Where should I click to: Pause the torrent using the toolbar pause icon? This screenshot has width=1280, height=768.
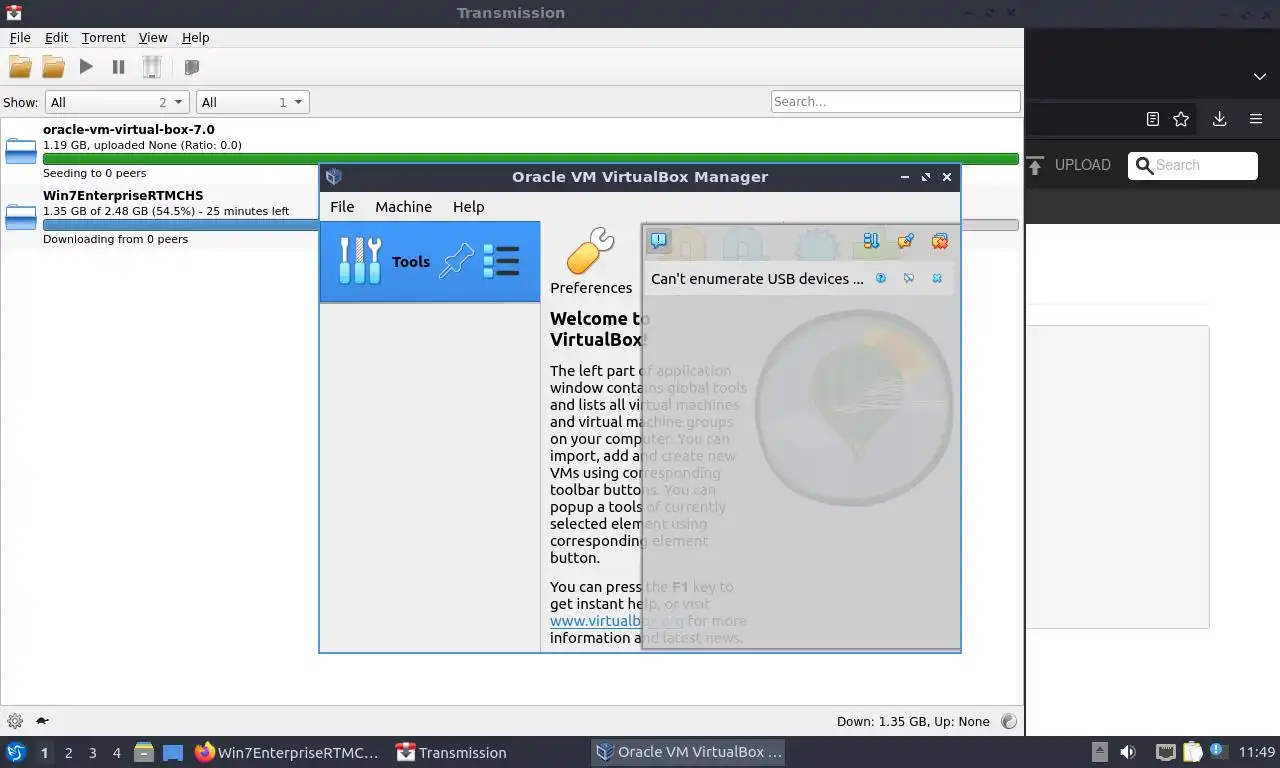click(x=118, y=67)
